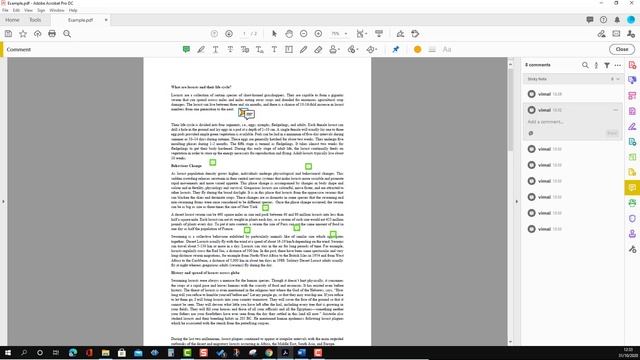640x360 pixels.
Task: Collapse the Sticky Note comments group
Action: 618,79
